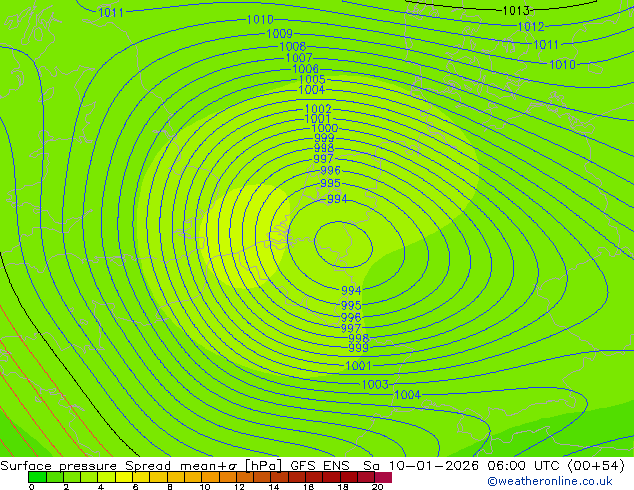Click the legend scale number 14

(x=274, y=487)
